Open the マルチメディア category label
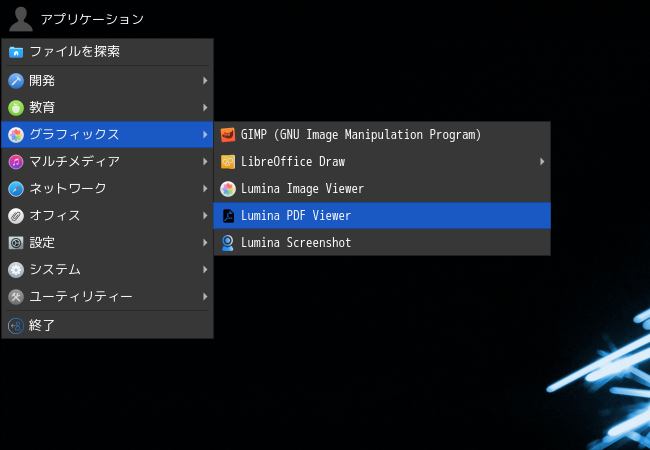Screen dimensions: 650x450 75,162
